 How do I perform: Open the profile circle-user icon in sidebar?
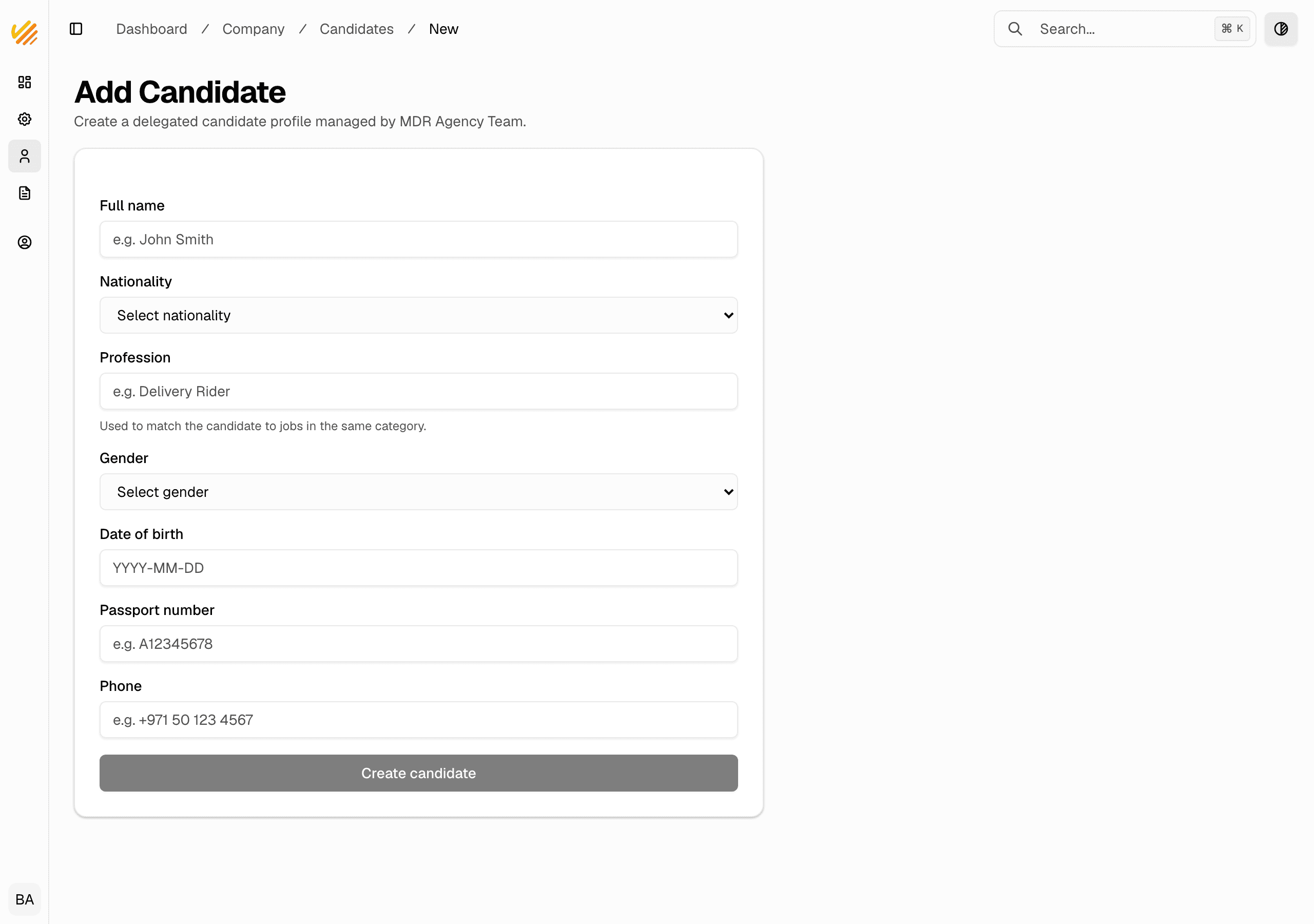point(25,242)
